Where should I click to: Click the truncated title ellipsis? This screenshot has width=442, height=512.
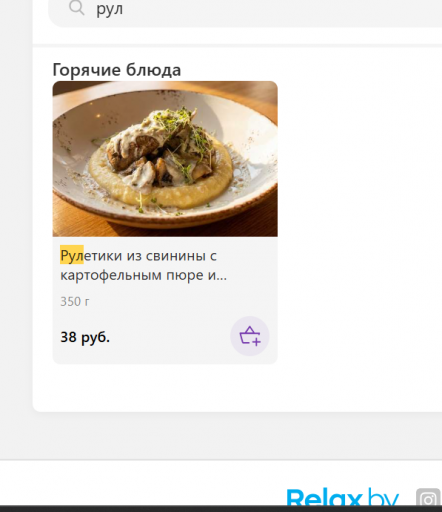[223, 277]
